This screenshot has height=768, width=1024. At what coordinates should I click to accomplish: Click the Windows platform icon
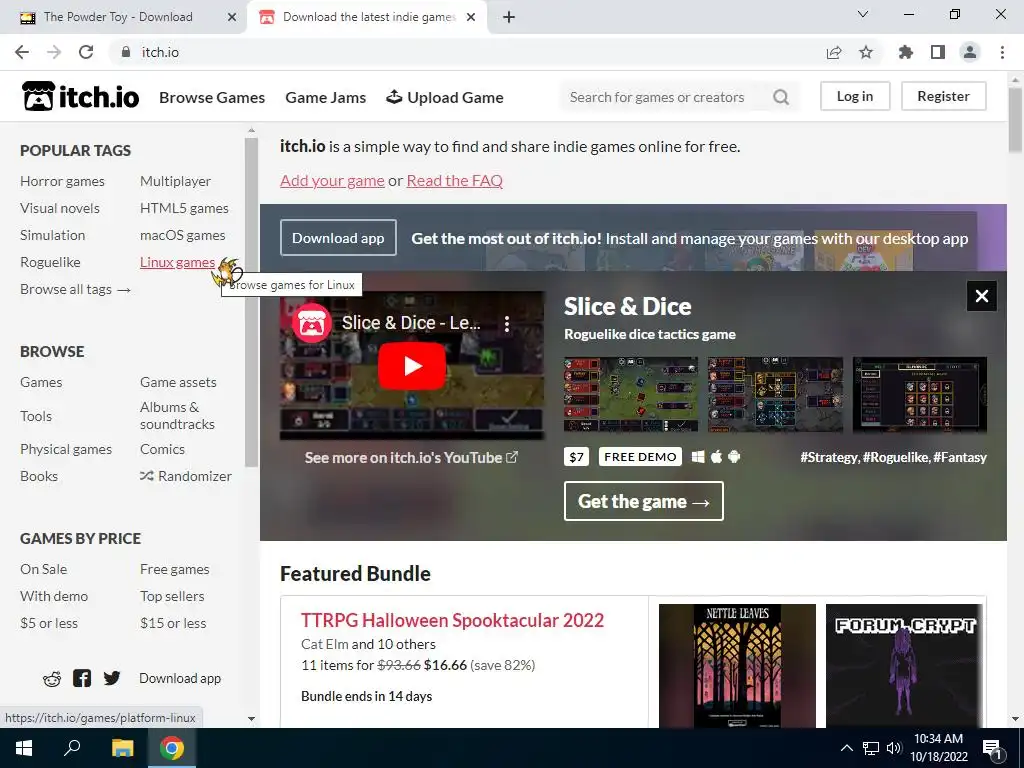[x=698, y=456]
